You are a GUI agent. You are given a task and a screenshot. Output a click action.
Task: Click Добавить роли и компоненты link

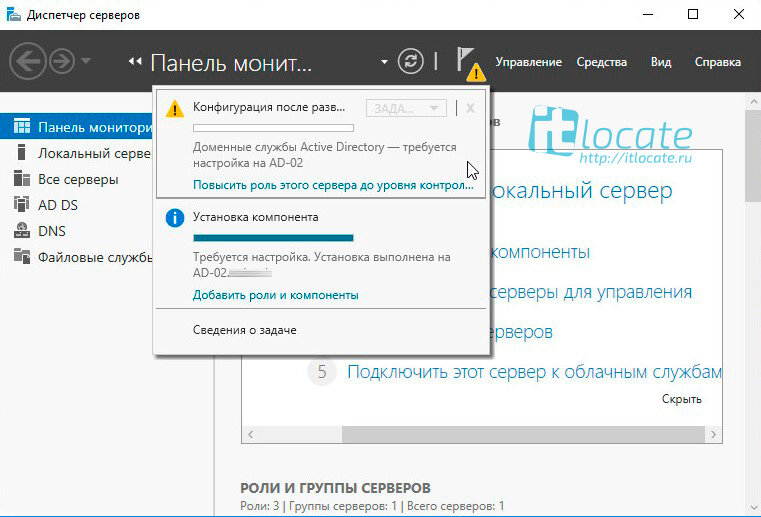pos(276,295)
